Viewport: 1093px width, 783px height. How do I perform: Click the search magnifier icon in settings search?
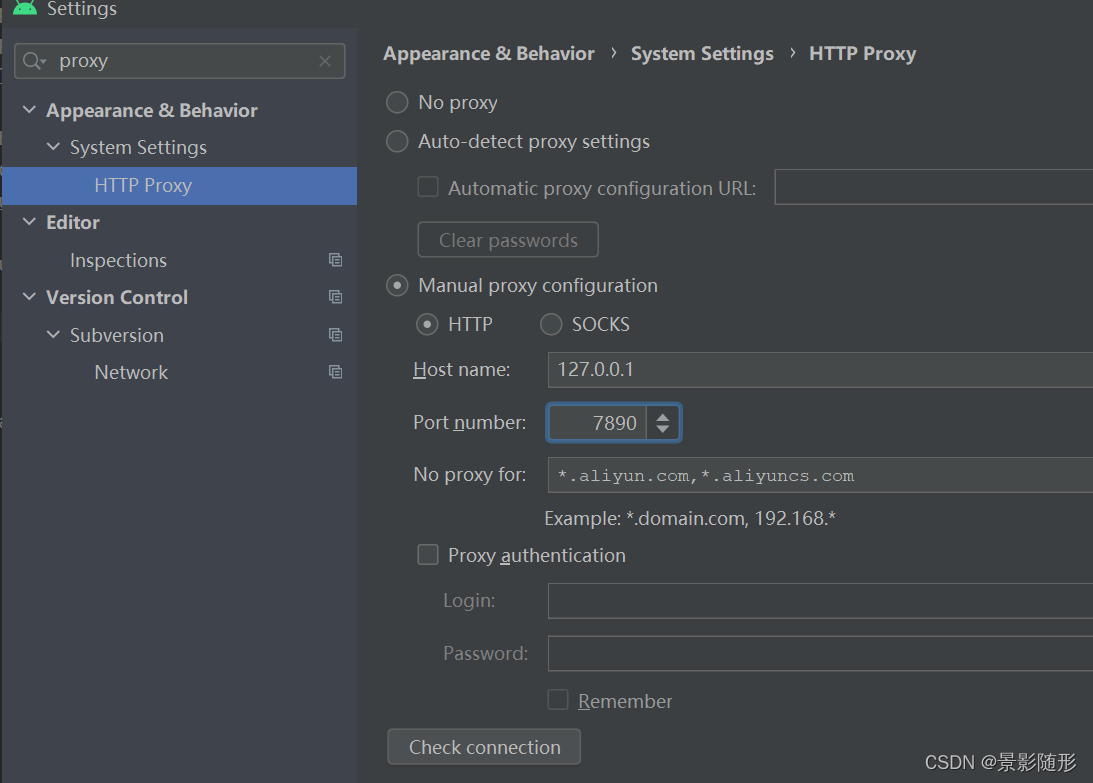33,61
